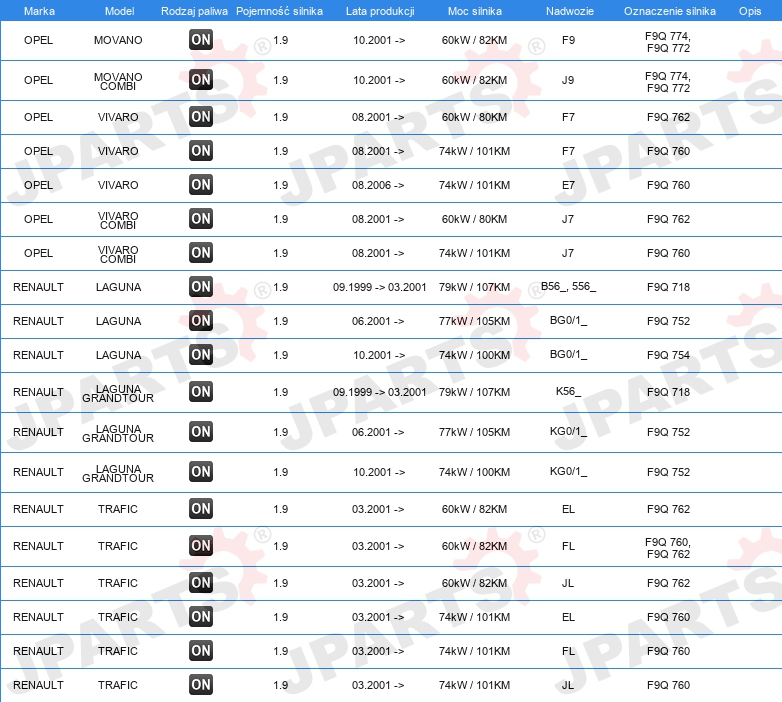Select the 06.2001 -> cell in Laguna BG0/1_ row
The image size is (782, 702).
click(378, 321)
